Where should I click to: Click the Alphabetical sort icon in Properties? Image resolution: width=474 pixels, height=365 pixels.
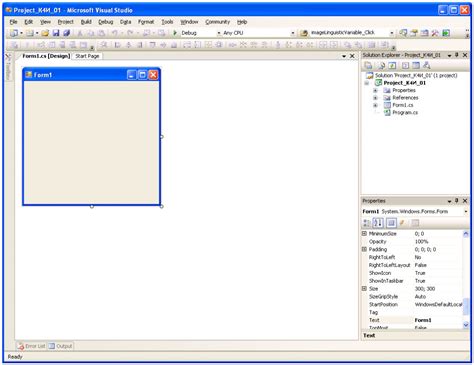point(378,223)
